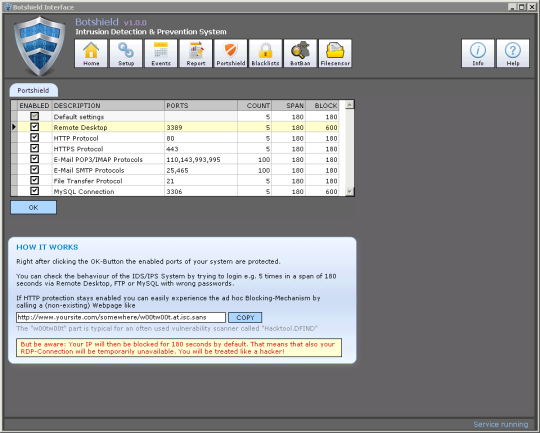Select the ports cell 25,465
This screenshot has width=540, height=433.
pos(201,170)
